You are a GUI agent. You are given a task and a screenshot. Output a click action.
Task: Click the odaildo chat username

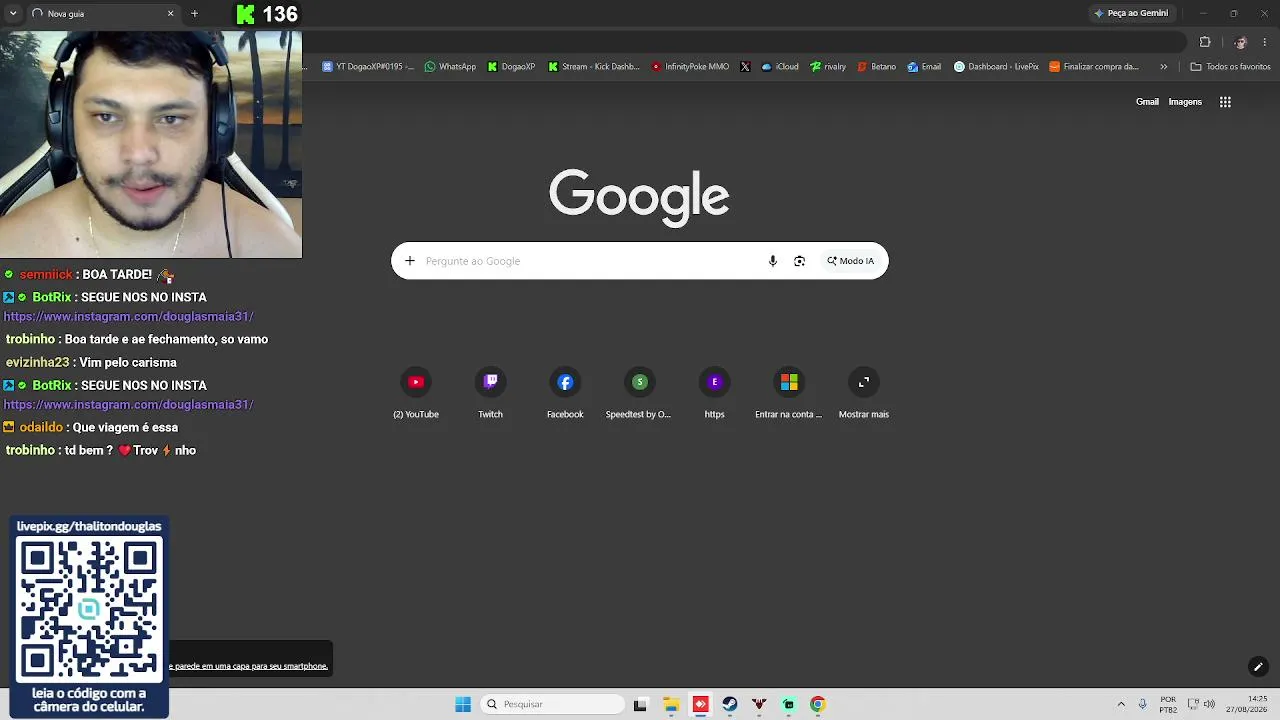click(x=41, y=428)
